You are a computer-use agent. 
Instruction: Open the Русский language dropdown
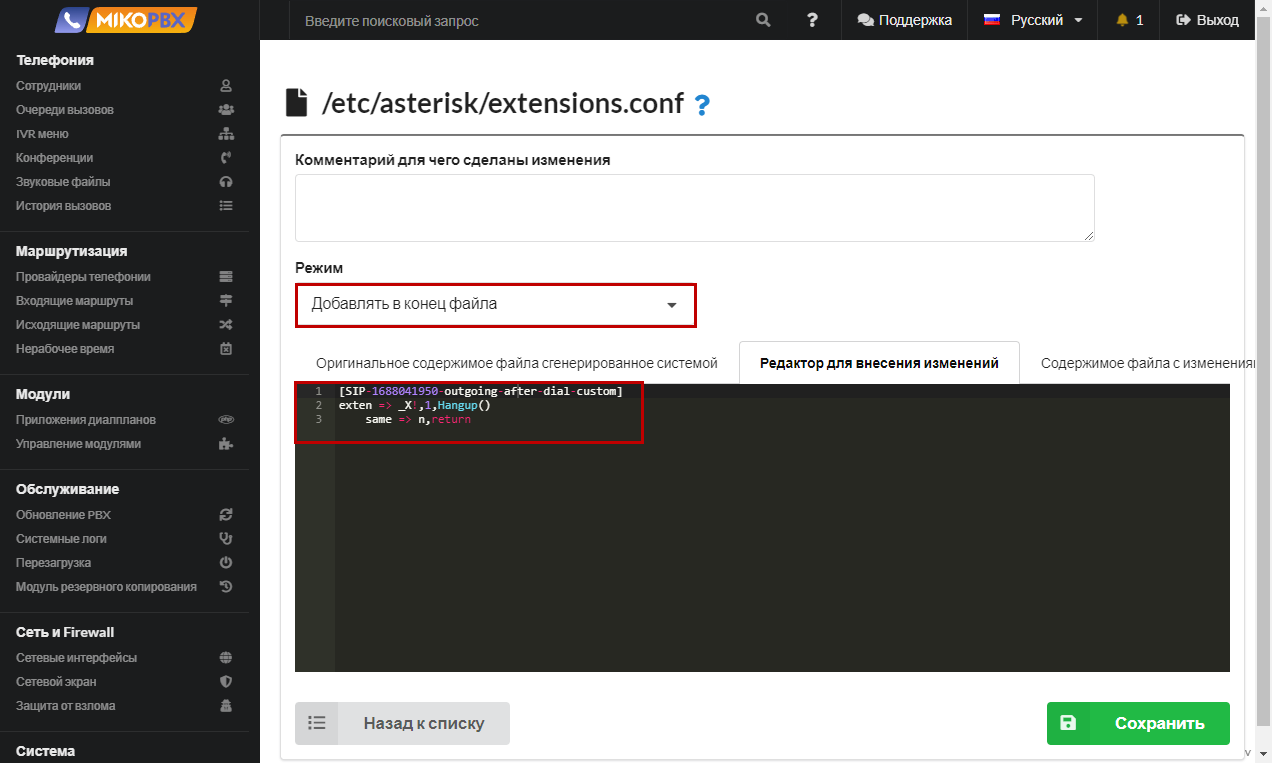pos(1034,20)
